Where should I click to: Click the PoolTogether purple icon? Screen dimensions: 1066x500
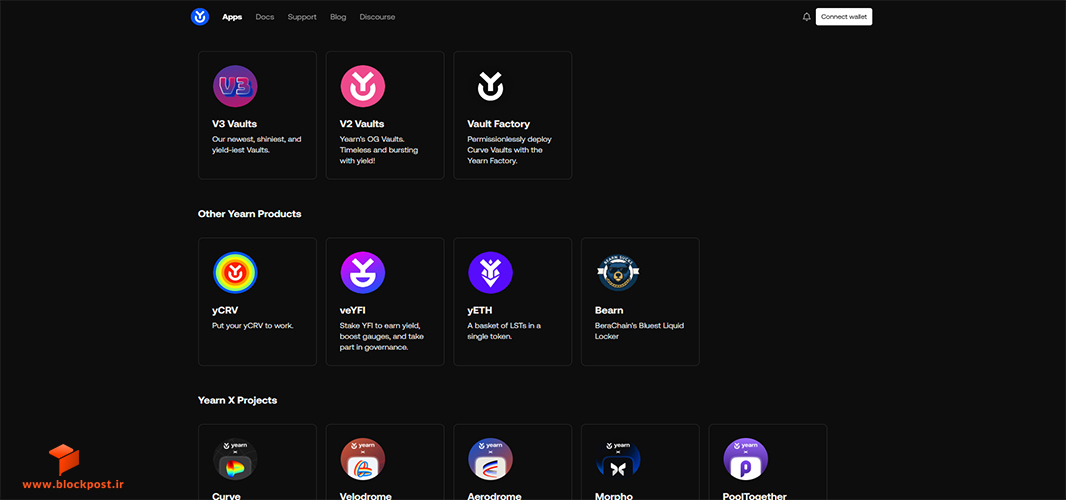pos(746,459)
